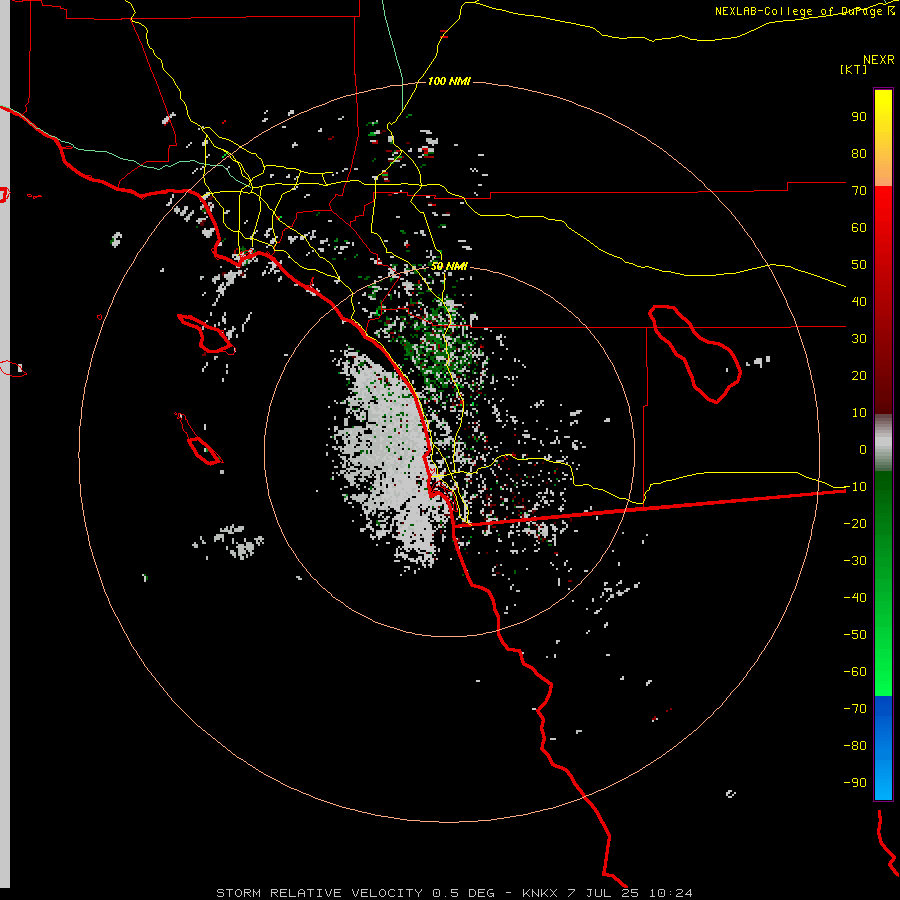The image size is (900, 900).
Task: Select the 40 value on velocity scale
Action: click(x=859, y=301)
